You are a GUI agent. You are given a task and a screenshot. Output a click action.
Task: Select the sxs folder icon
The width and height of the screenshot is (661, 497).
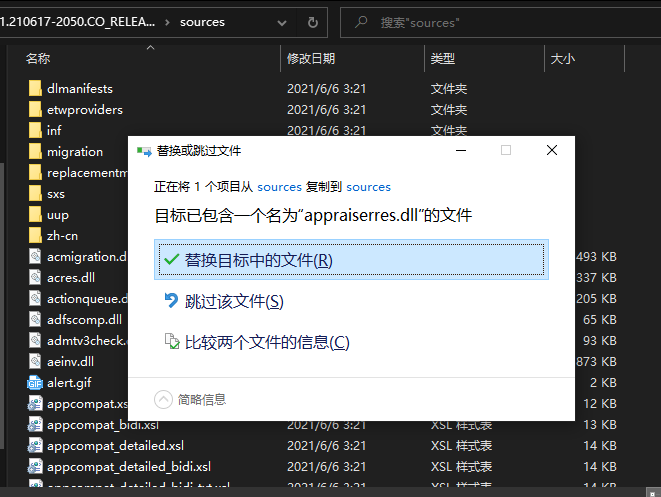[x=35, y=194]
